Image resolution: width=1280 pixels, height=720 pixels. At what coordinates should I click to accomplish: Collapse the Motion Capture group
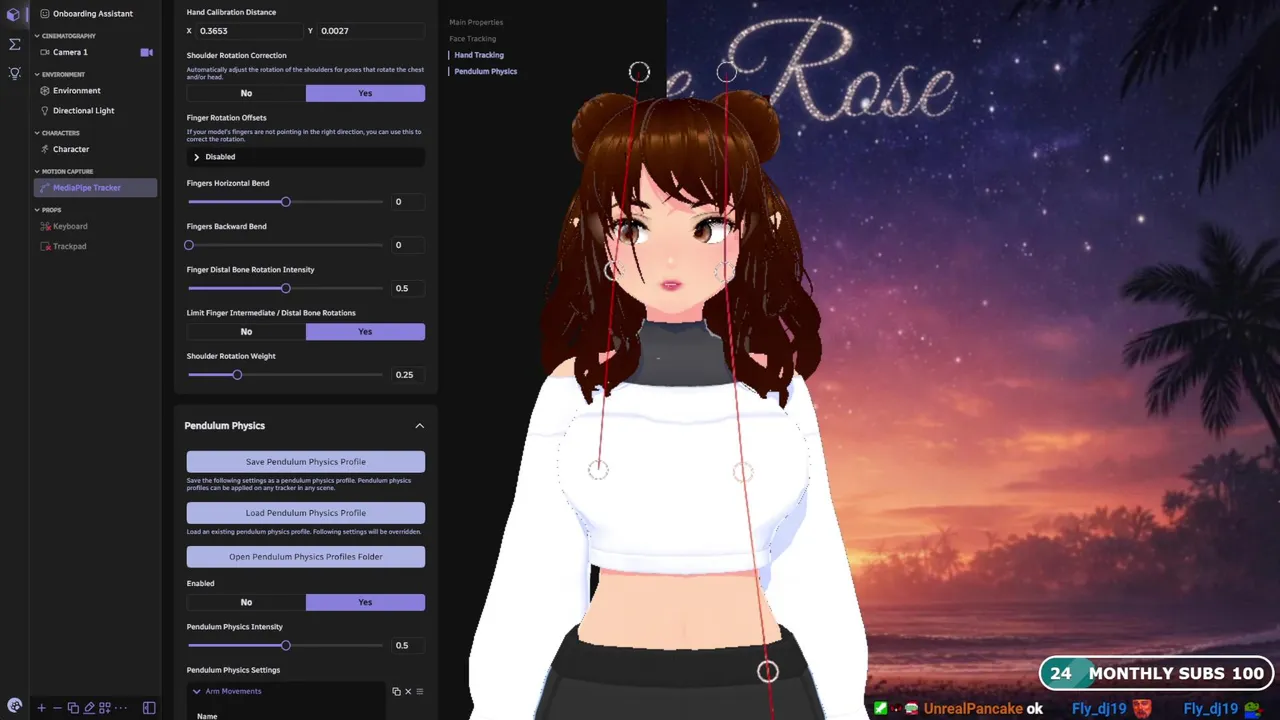(x=38, y=171)
